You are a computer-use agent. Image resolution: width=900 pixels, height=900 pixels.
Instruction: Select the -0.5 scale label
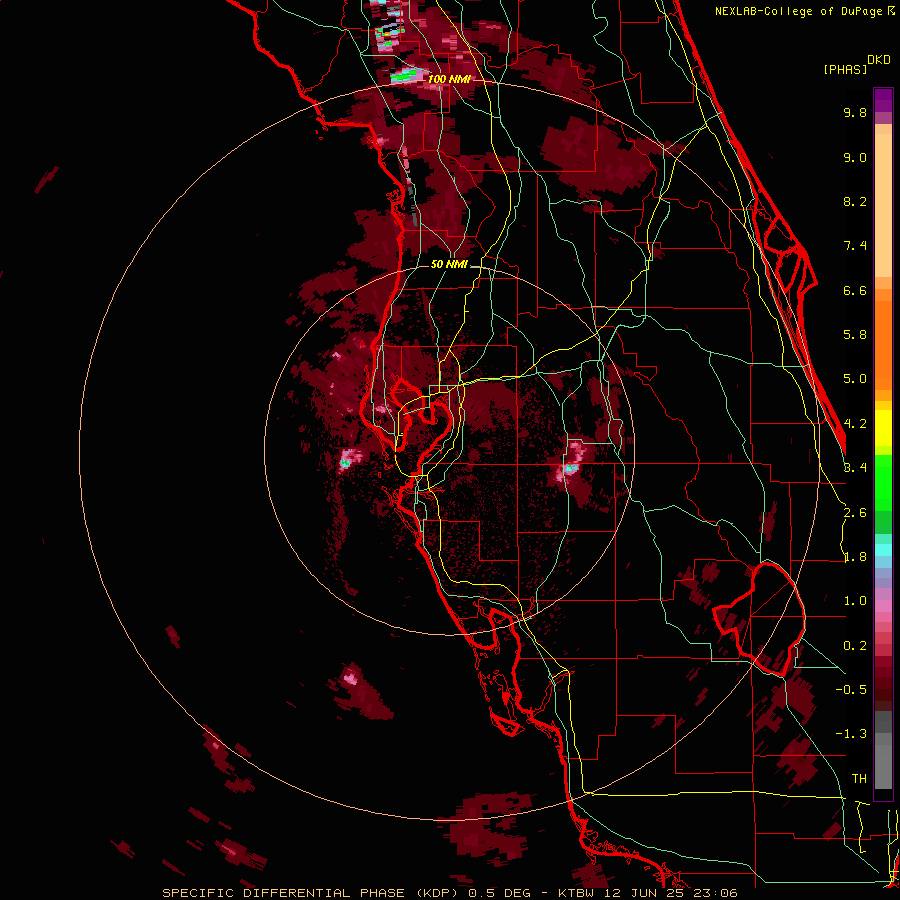click(x=851, y=690)
